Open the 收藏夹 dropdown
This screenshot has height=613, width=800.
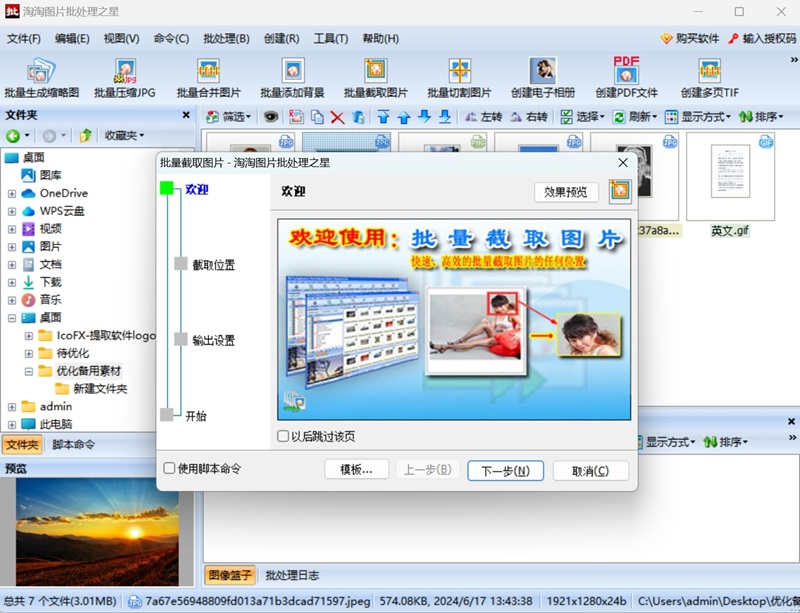click(x=124, y=135)
